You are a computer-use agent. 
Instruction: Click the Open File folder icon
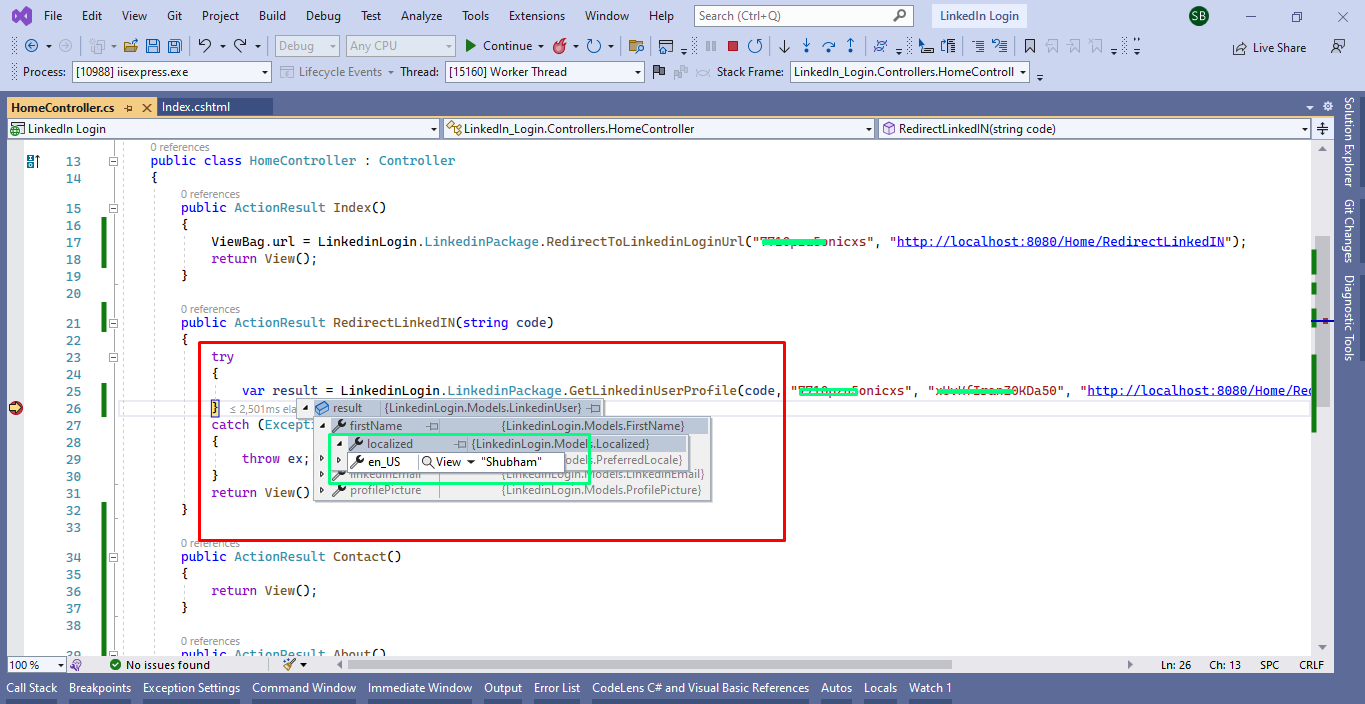pos(131,46)
